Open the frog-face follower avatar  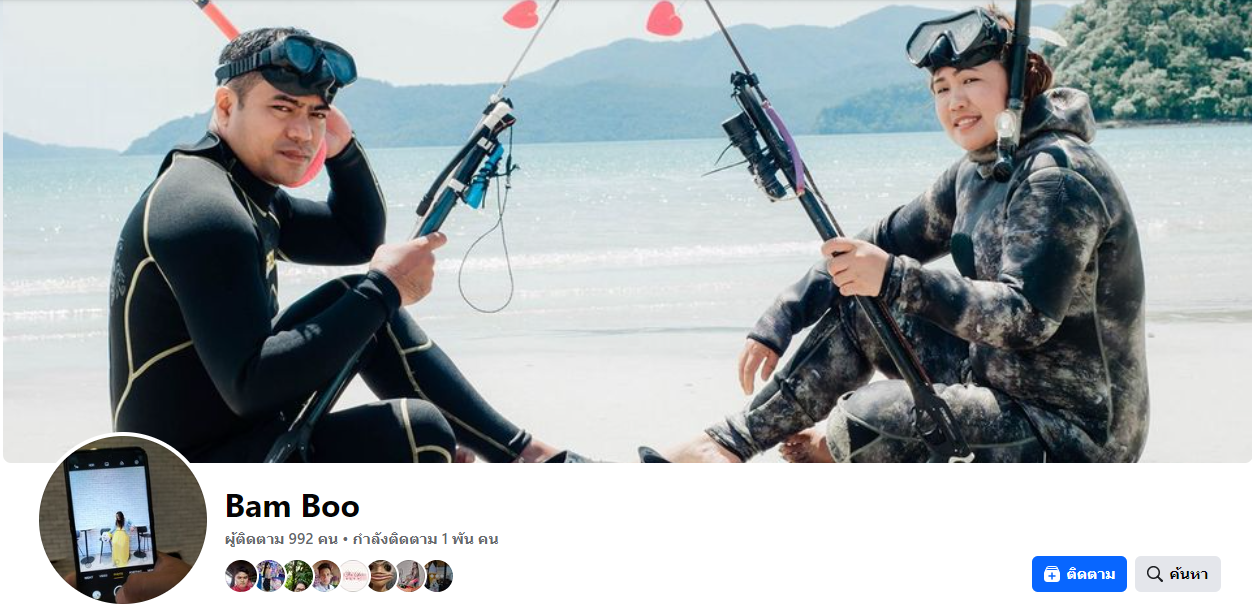[x=381, y=576]
